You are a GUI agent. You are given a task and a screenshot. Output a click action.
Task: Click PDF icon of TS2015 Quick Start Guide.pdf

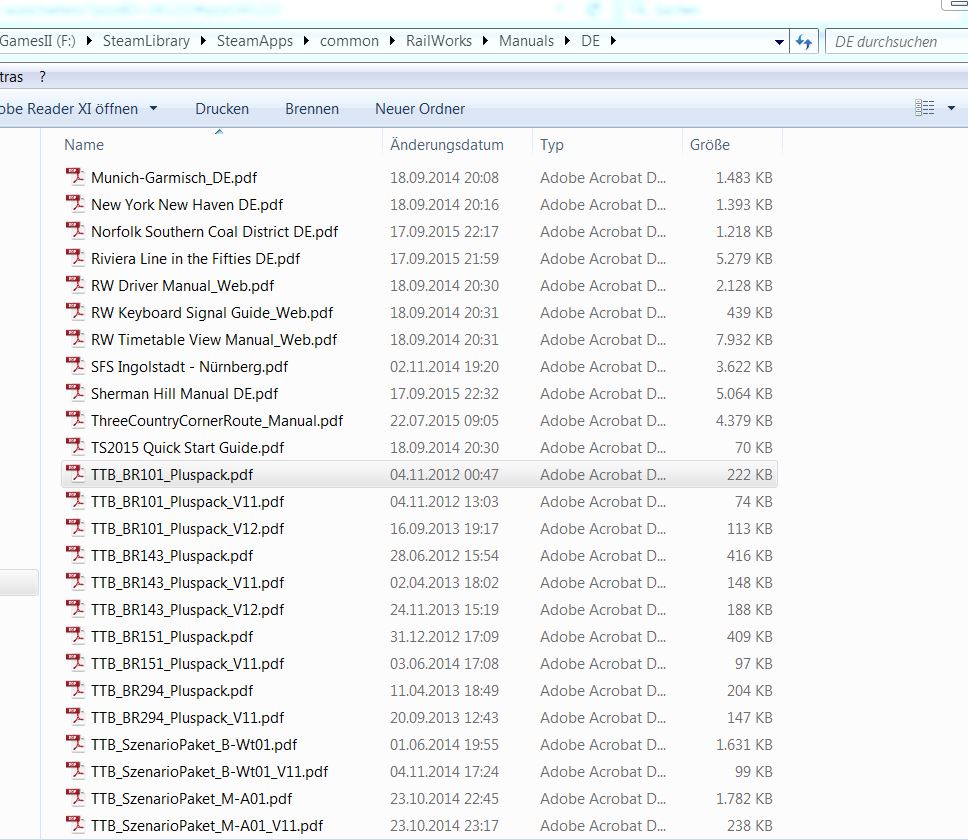75,447
